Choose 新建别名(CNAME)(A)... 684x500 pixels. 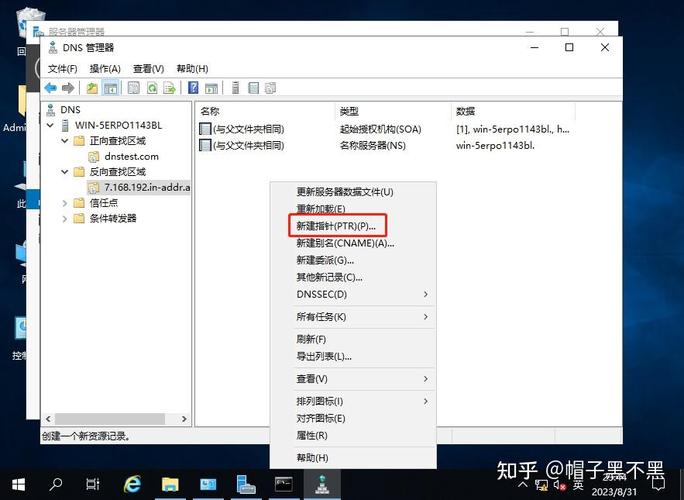coord(353,243)
